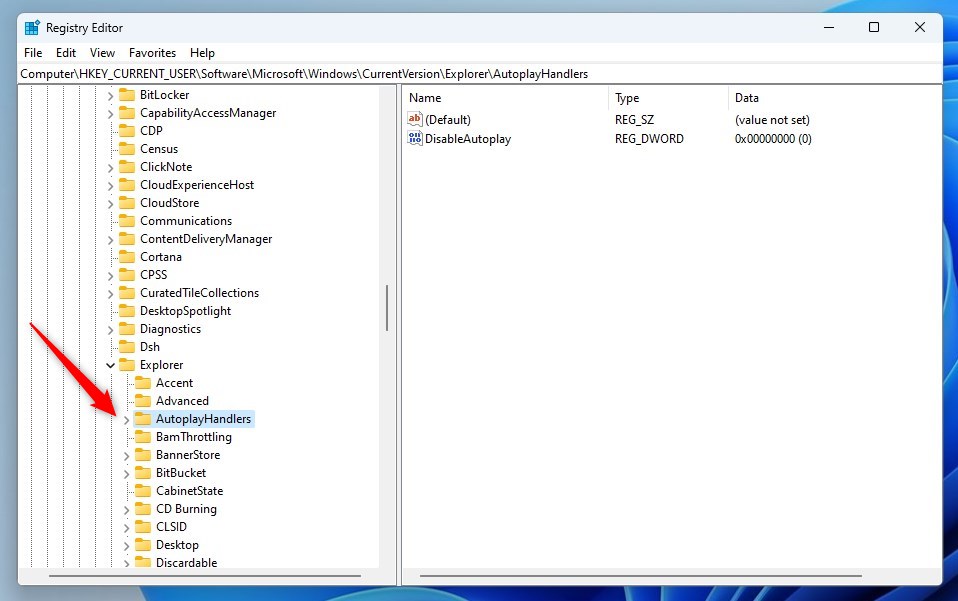Click the (value not set) data cell

[772, 120]
